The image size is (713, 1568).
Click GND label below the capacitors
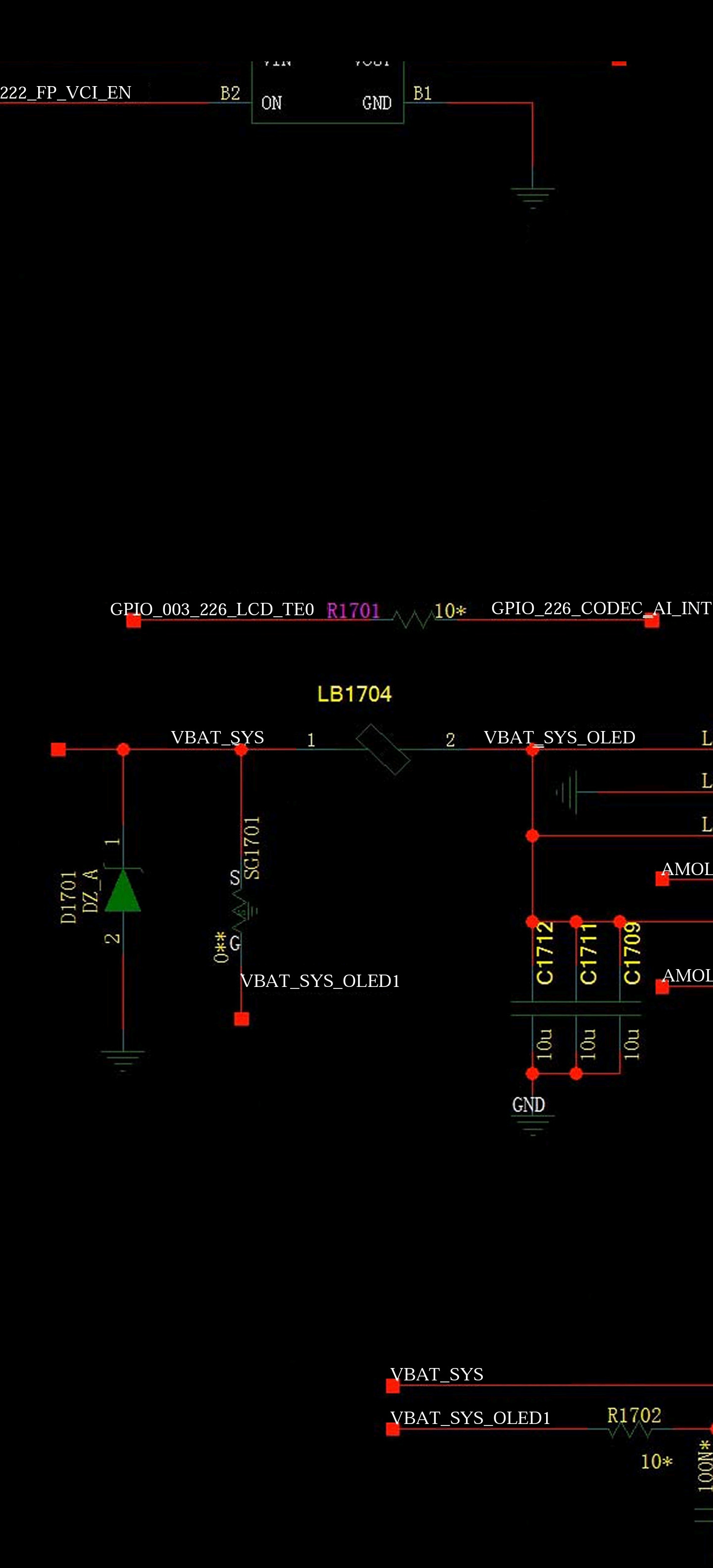[528, 1105]
